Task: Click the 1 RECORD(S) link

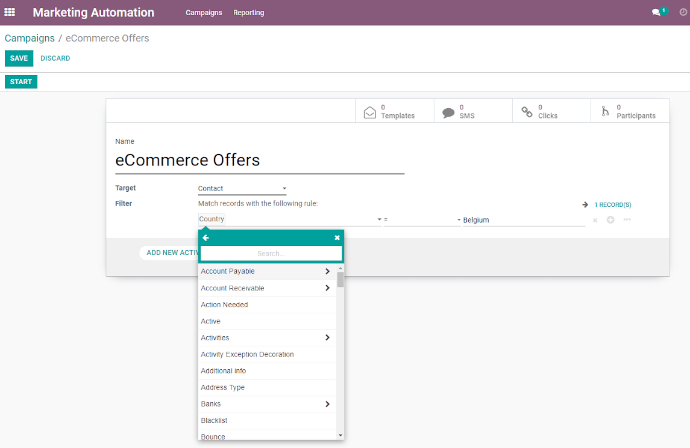Action: point(611,204)
